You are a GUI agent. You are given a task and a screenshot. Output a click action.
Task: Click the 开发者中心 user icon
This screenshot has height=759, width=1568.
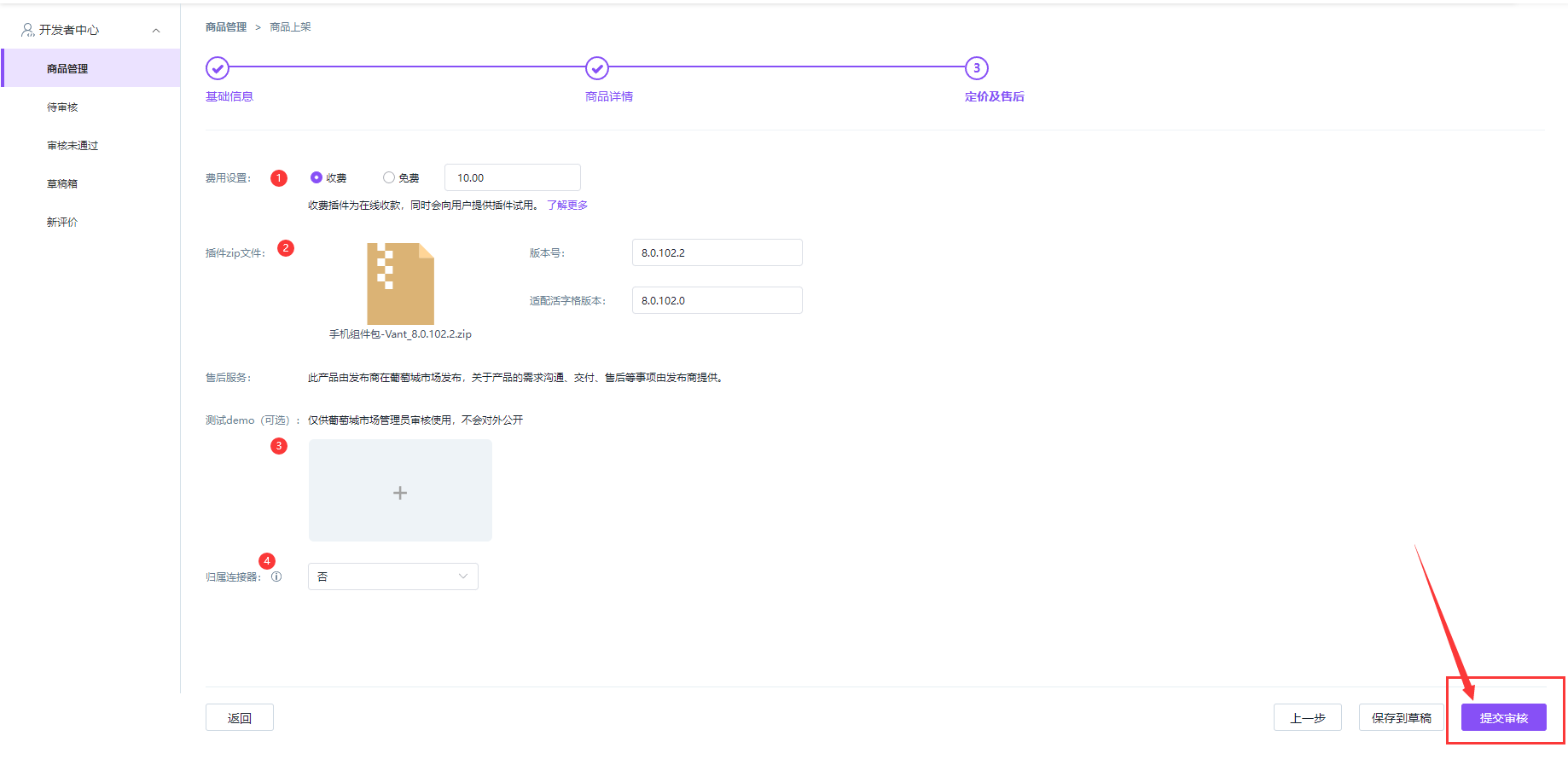[28, 30]
